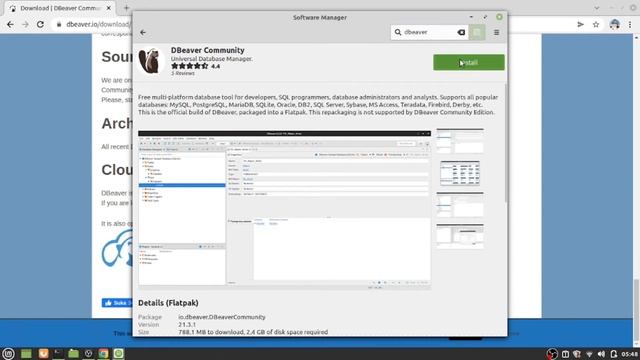Click the Software Manager window title
This screenshot has width=640, height=360.
[320, 18]
